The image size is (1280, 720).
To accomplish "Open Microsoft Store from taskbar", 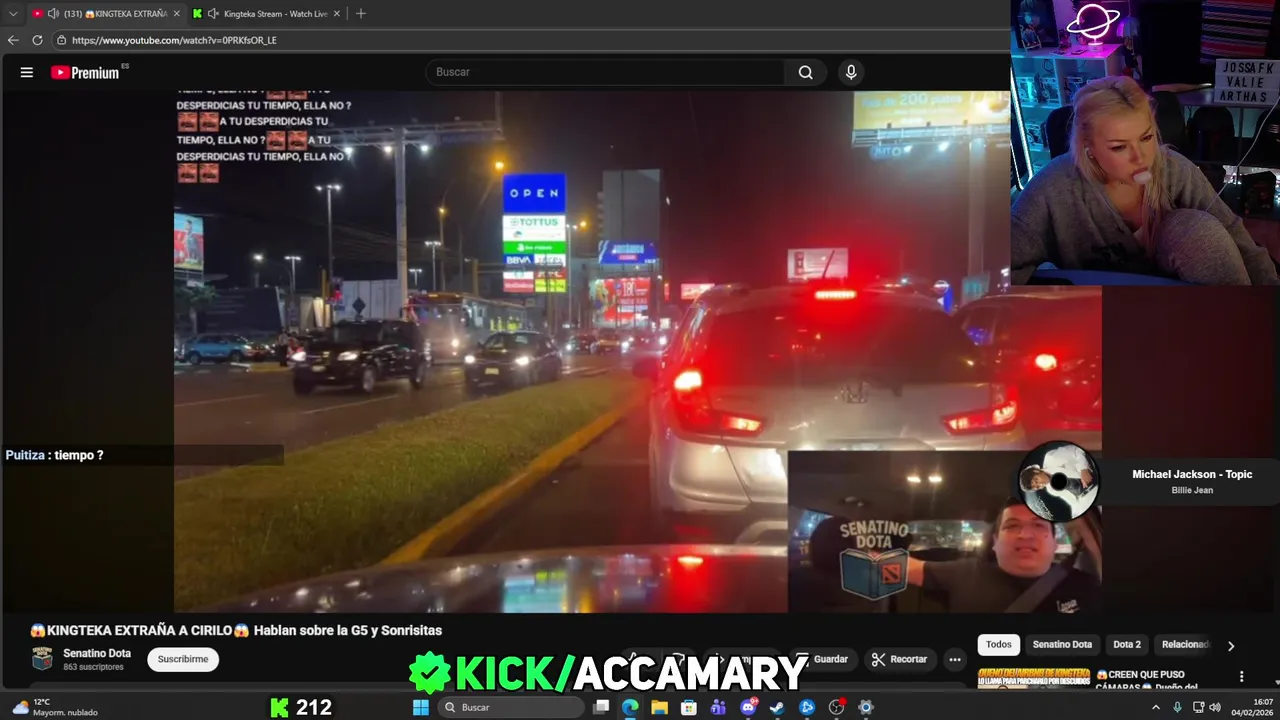I will [x=689, y=707].
